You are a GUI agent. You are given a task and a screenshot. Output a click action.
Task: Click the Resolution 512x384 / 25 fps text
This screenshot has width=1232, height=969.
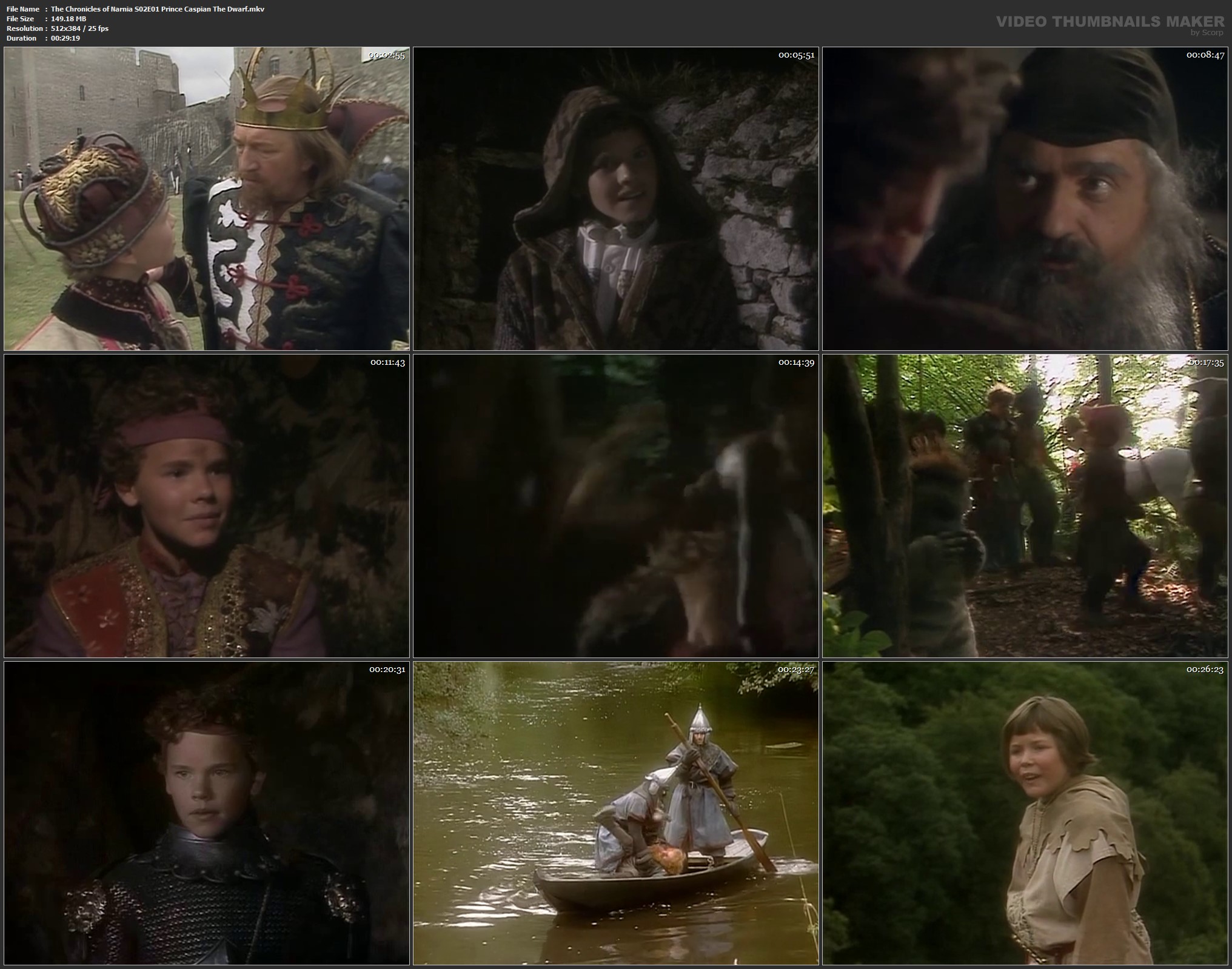79,28
